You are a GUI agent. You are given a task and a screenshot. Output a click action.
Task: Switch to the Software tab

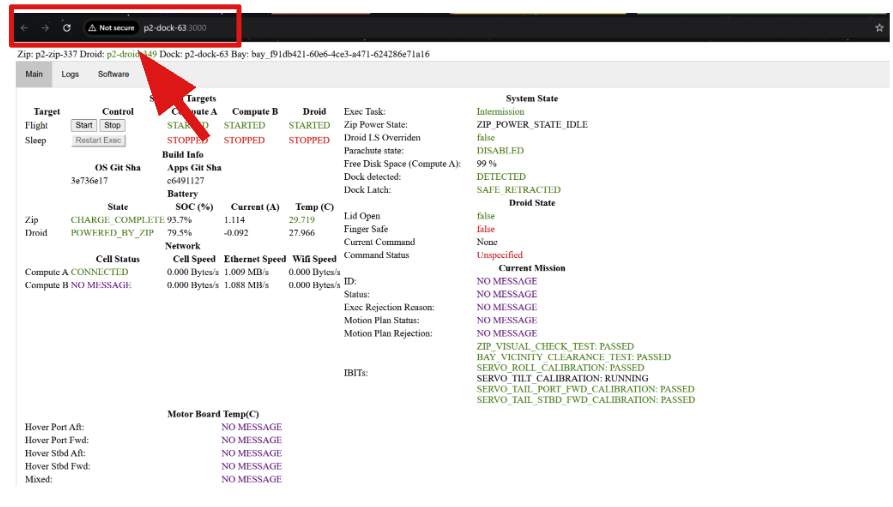click(113, 74)
